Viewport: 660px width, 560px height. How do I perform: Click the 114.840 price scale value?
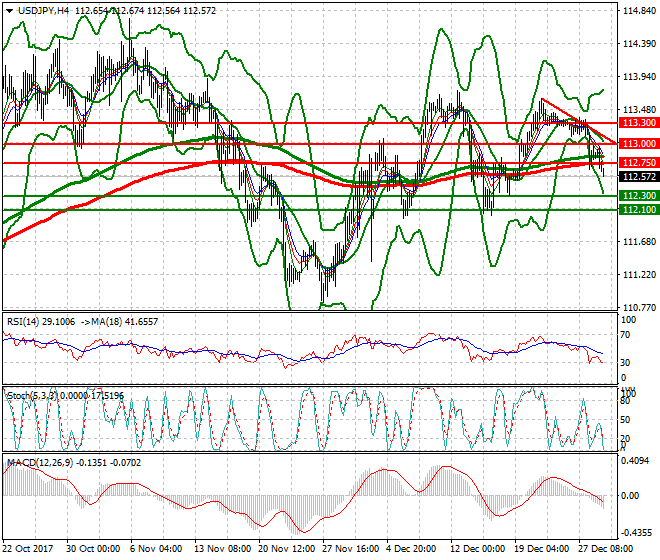(x=639, y=11)
